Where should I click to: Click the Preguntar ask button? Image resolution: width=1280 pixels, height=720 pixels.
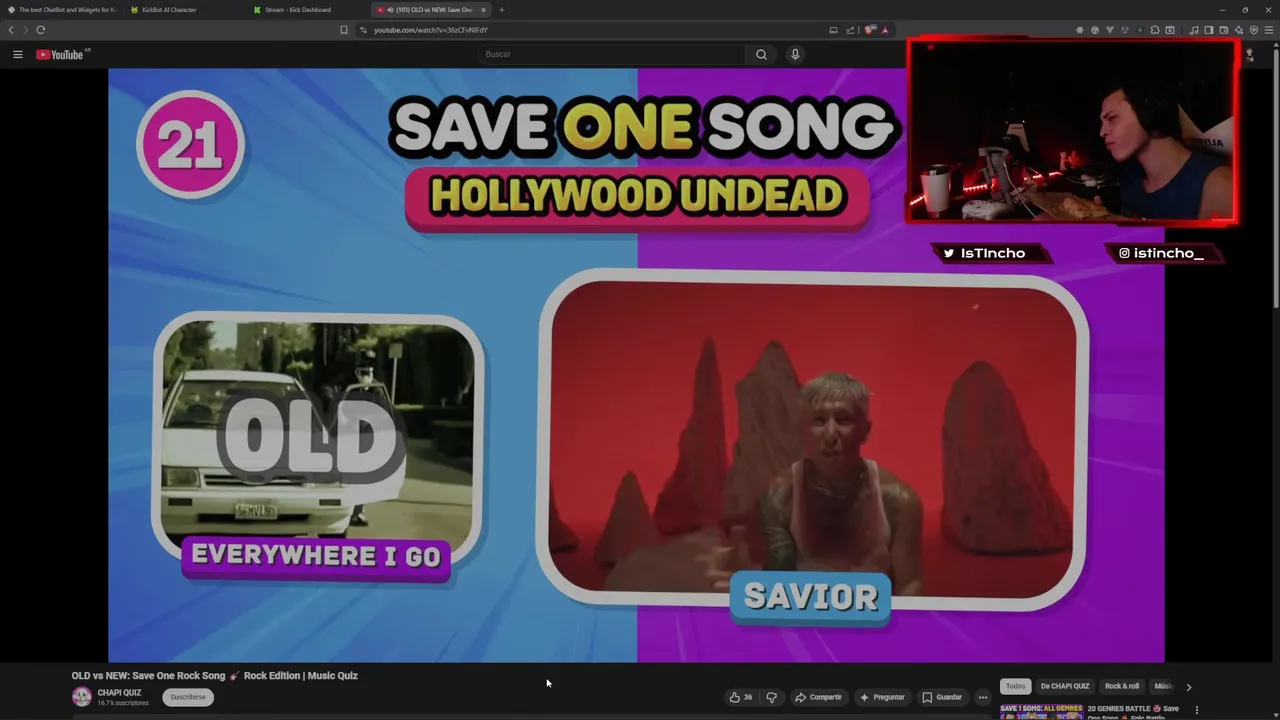tap(882, 697)
